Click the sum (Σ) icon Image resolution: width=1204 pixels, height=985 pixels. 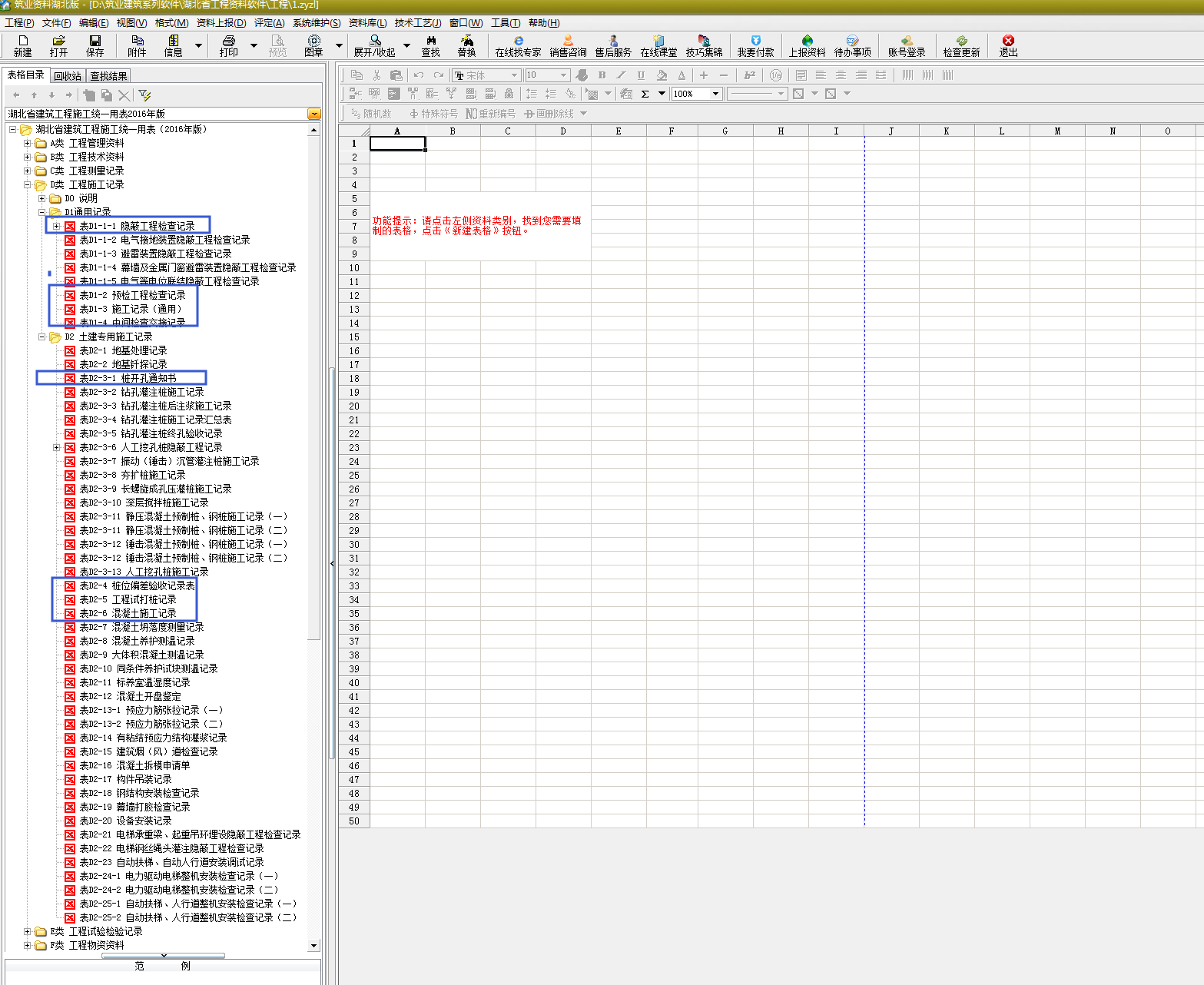[645, 94]
